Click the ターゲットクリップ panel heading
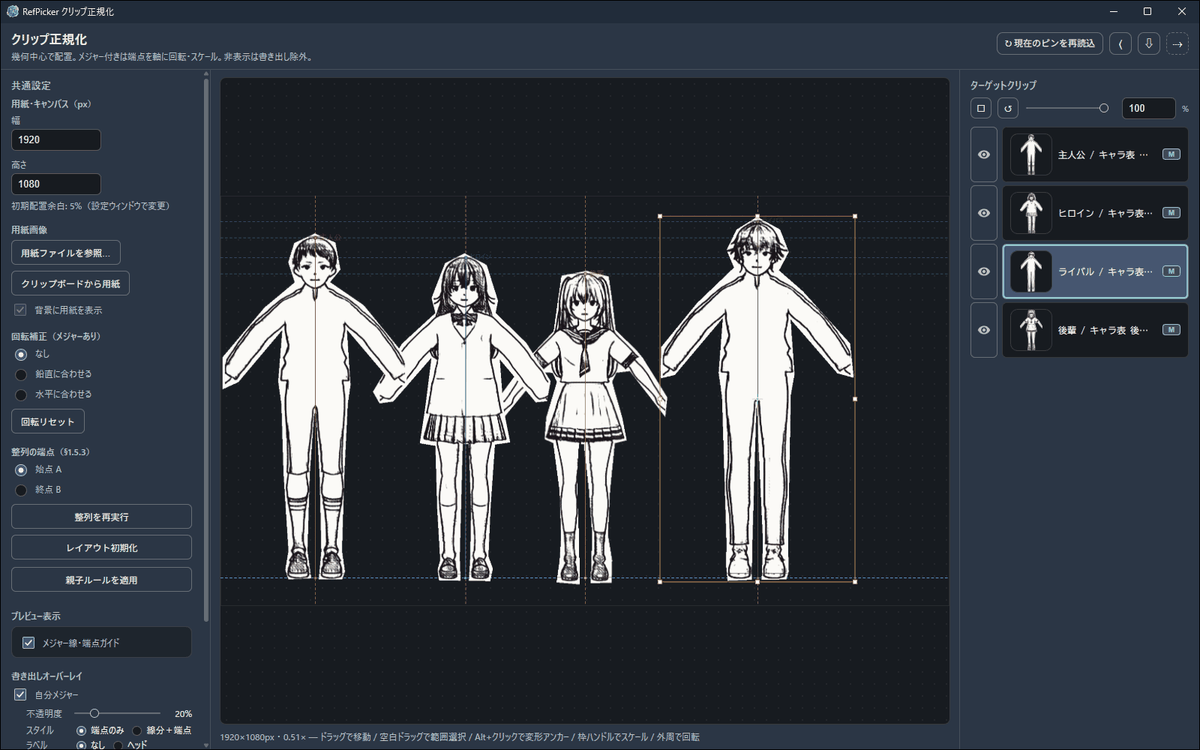The width and height of the screenshot is (1200, 750). click(1003, 86)
